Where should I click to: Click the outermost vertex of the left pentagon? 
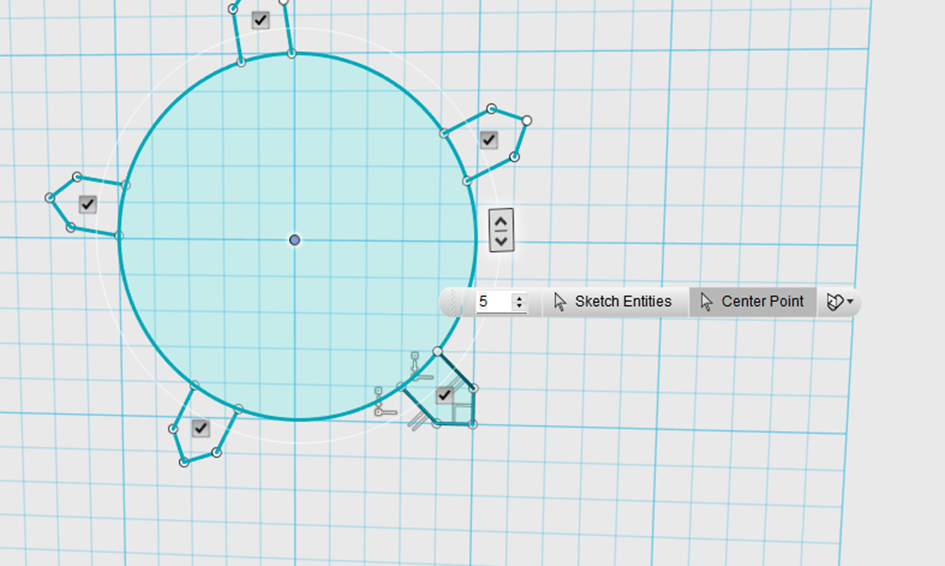click(x=50, y=198)
